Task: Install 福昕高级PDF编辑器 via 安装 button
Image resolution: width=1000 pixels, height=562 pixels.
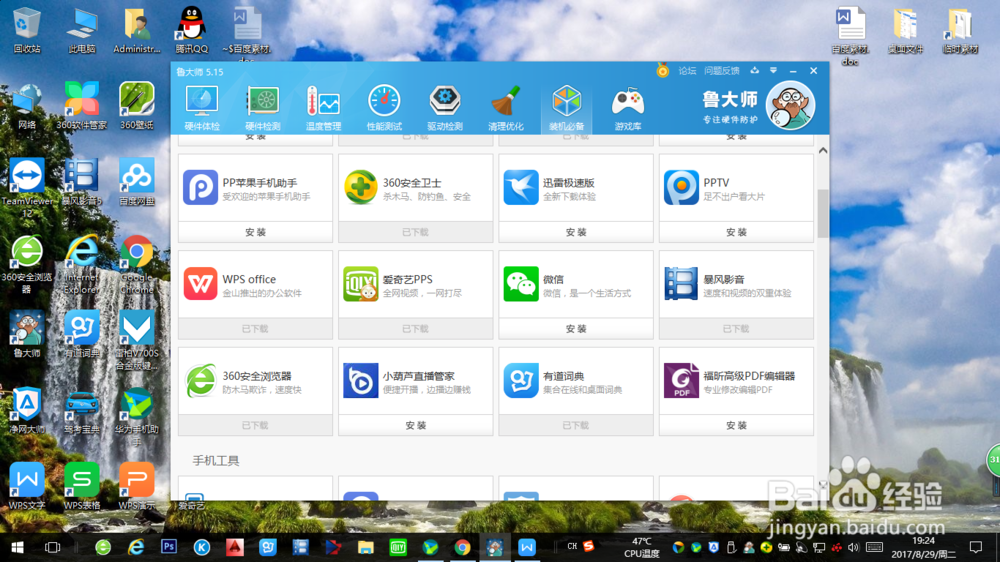Action: click(x=736, y=425)
